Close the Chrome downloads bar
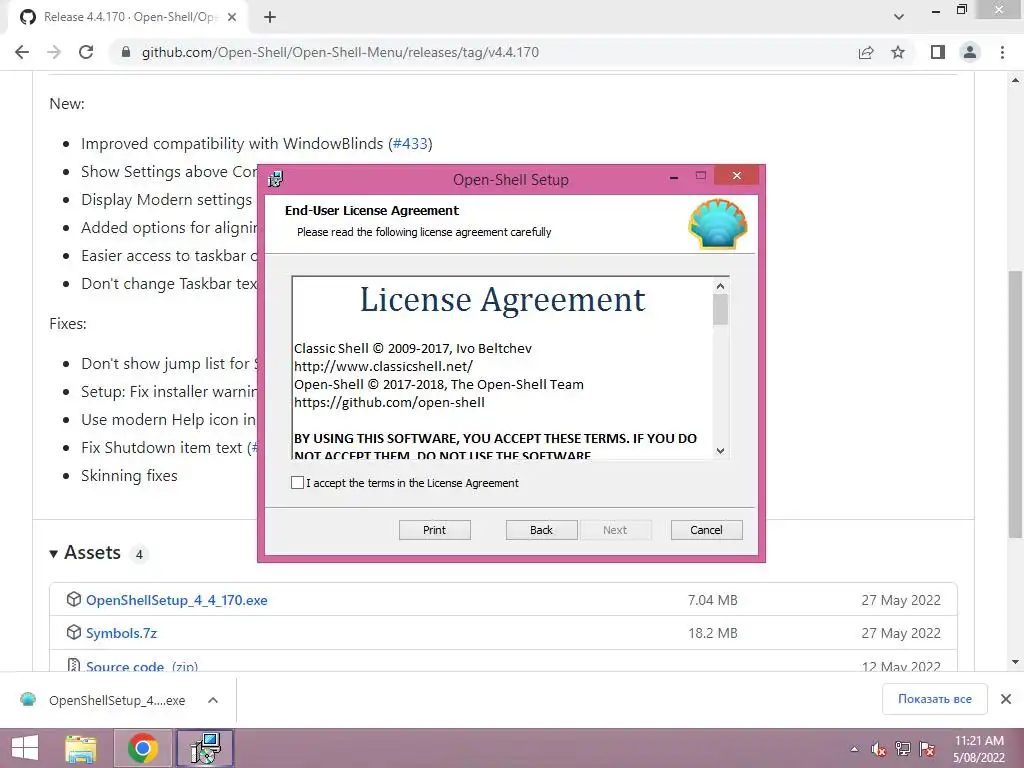1024x768 pixels. tap(1006, 699)
